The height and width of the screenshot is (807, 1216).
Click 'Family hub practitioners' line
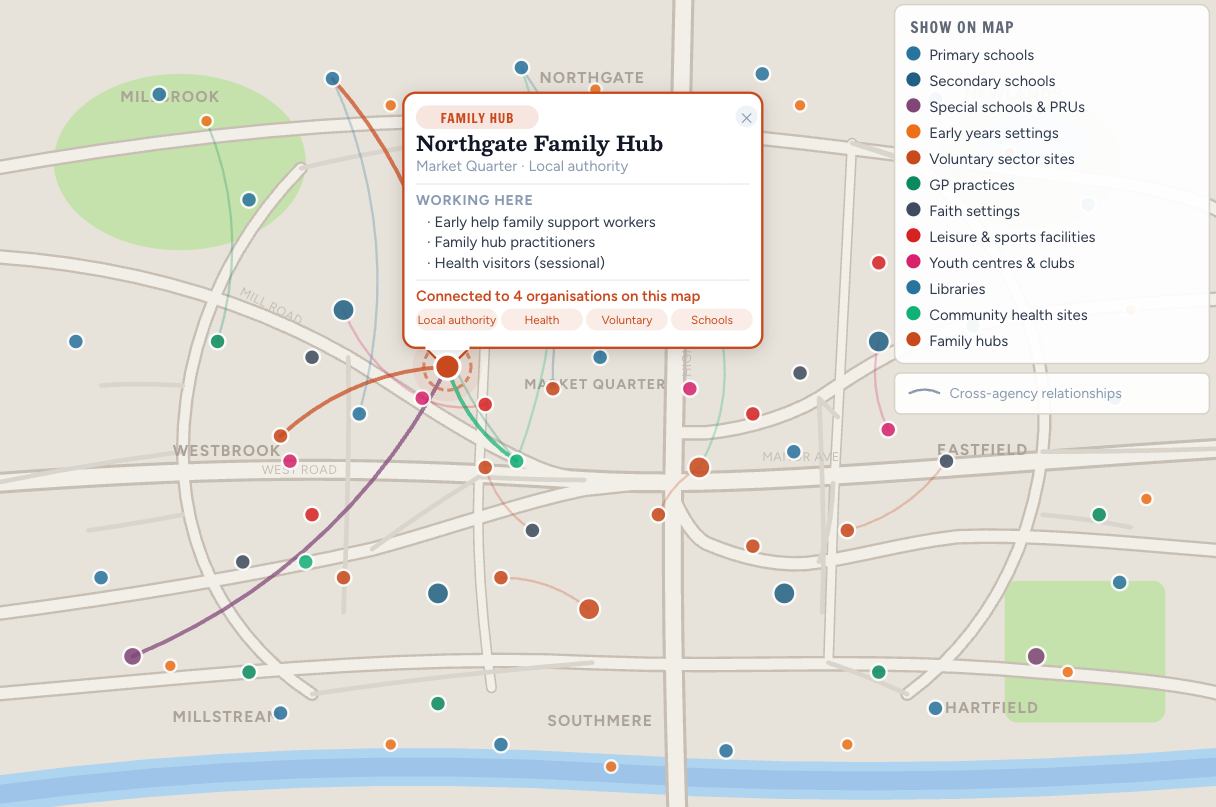click(515, 242)
